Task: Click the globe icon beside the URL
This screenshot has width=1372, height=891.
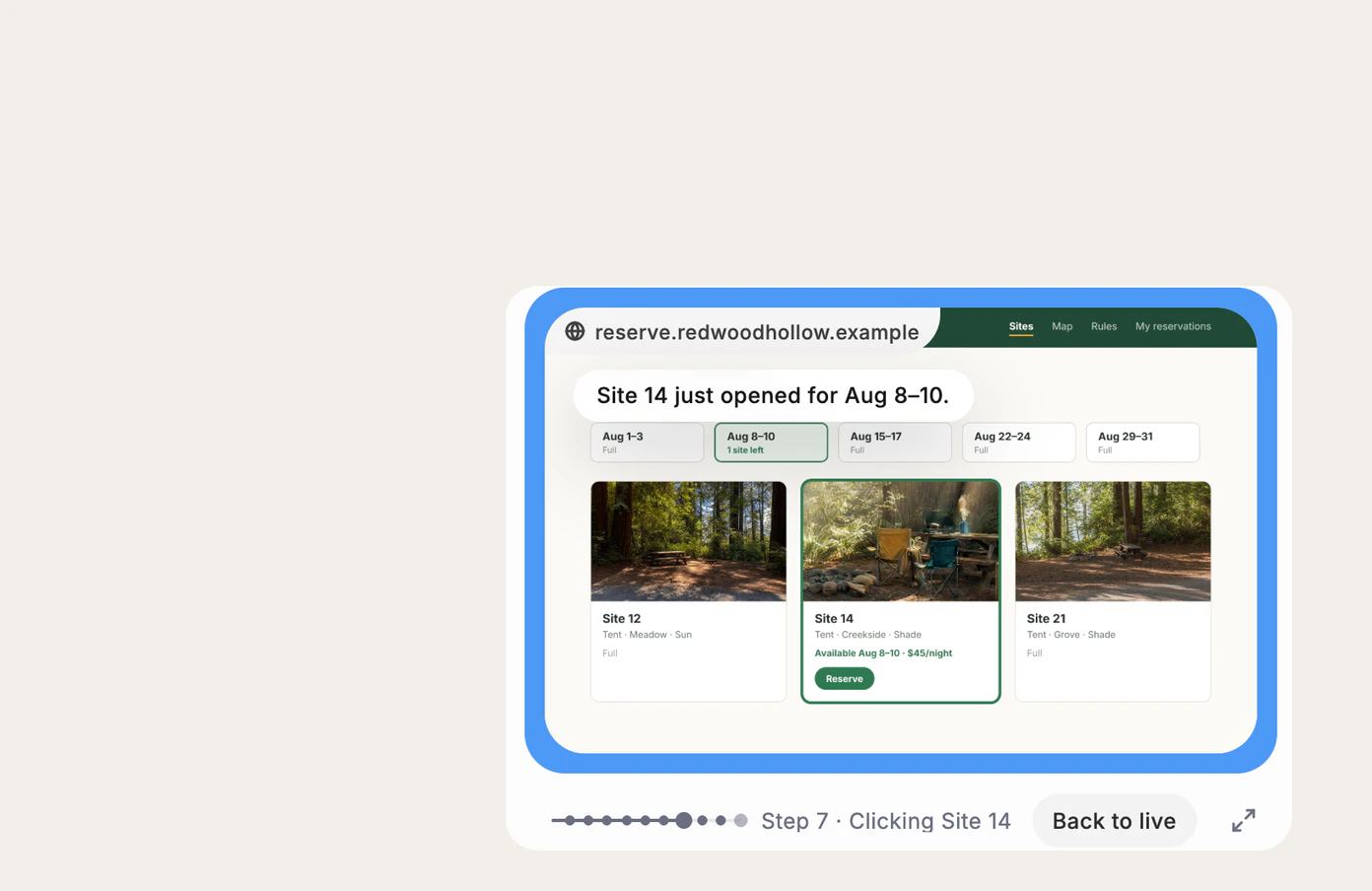Action: 575,331
